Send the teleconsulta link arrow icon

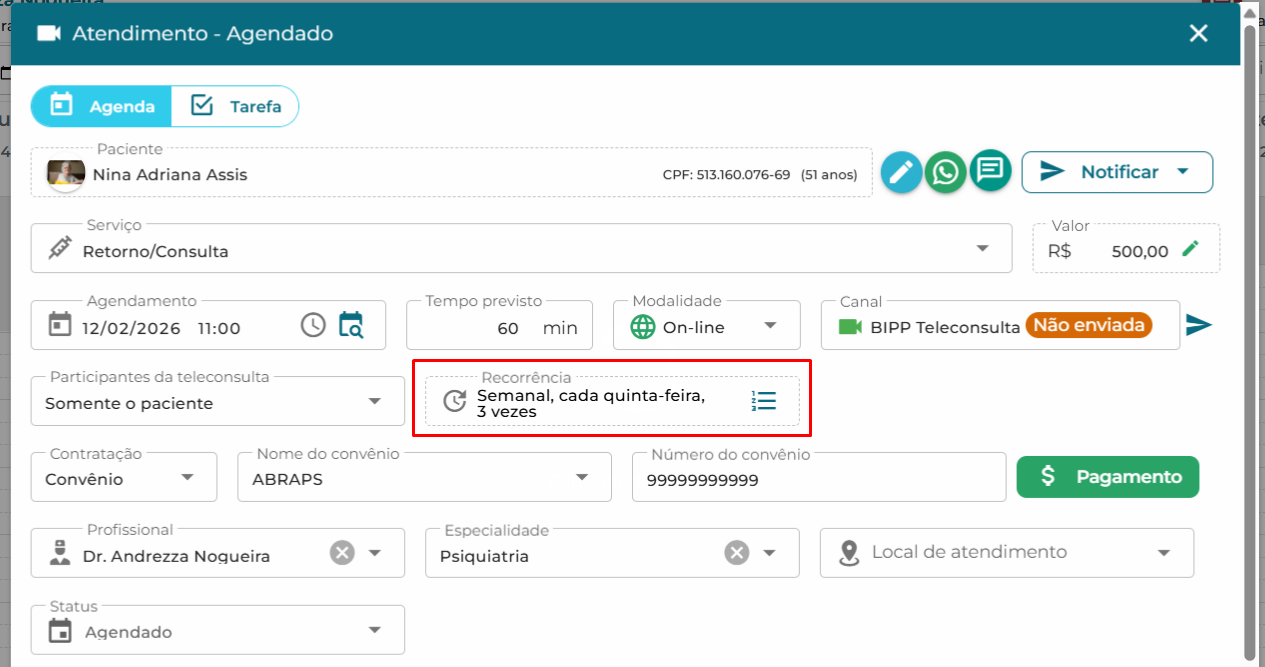point(1199,325)
